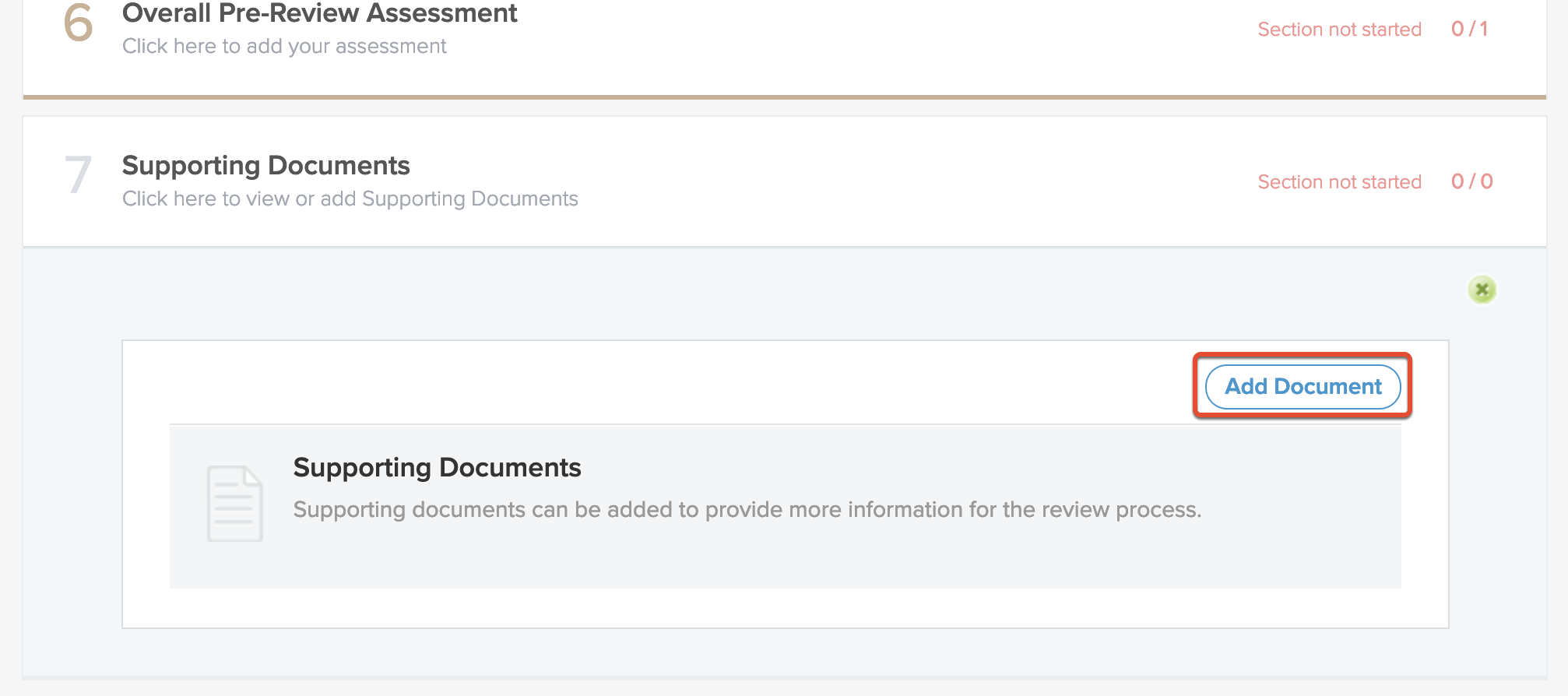Click the gray document page icon
Screen dimensions: 1568x696
[234, 504]
